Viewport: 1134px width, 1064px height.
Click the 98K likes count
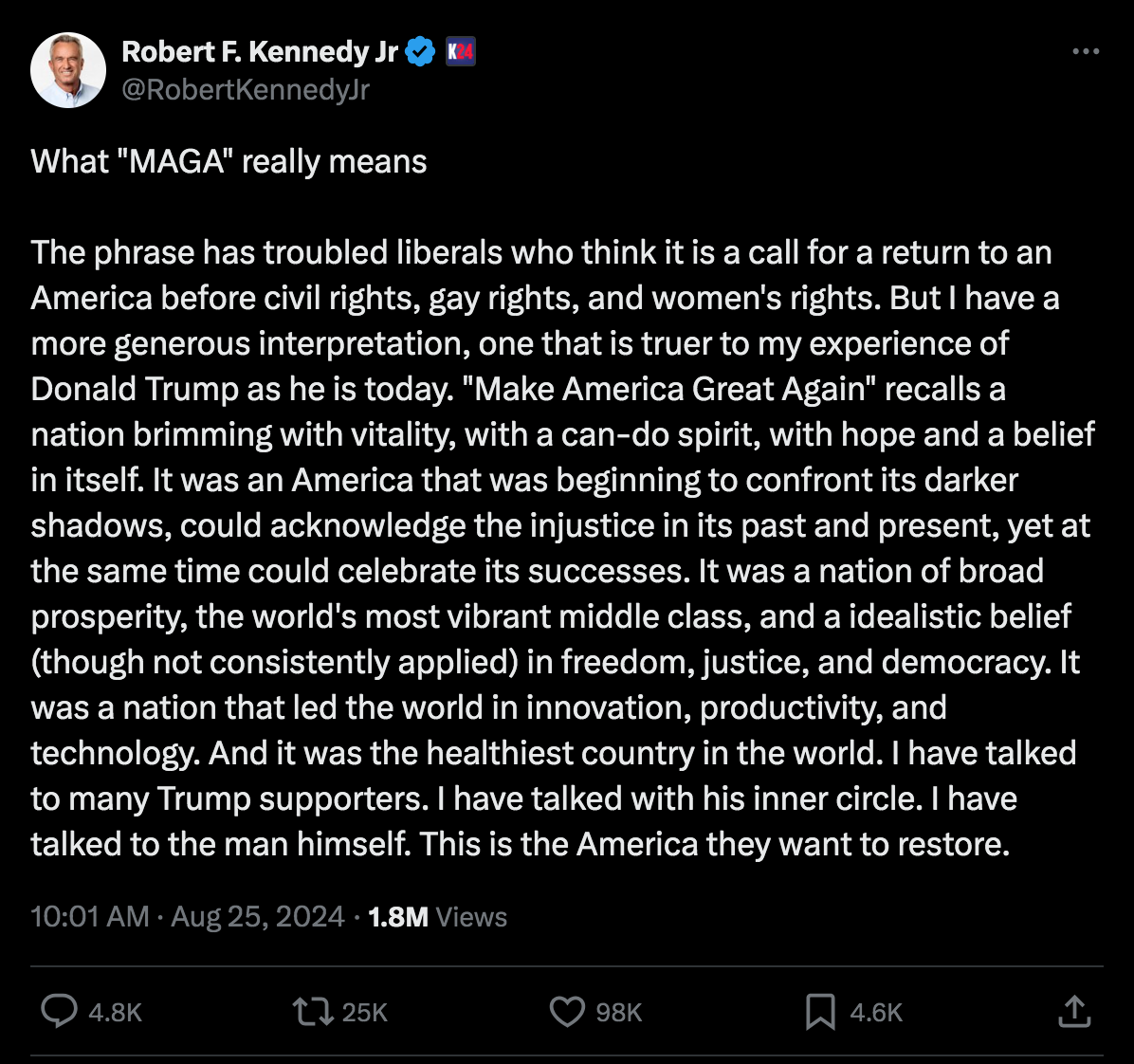click(619, 1013)
